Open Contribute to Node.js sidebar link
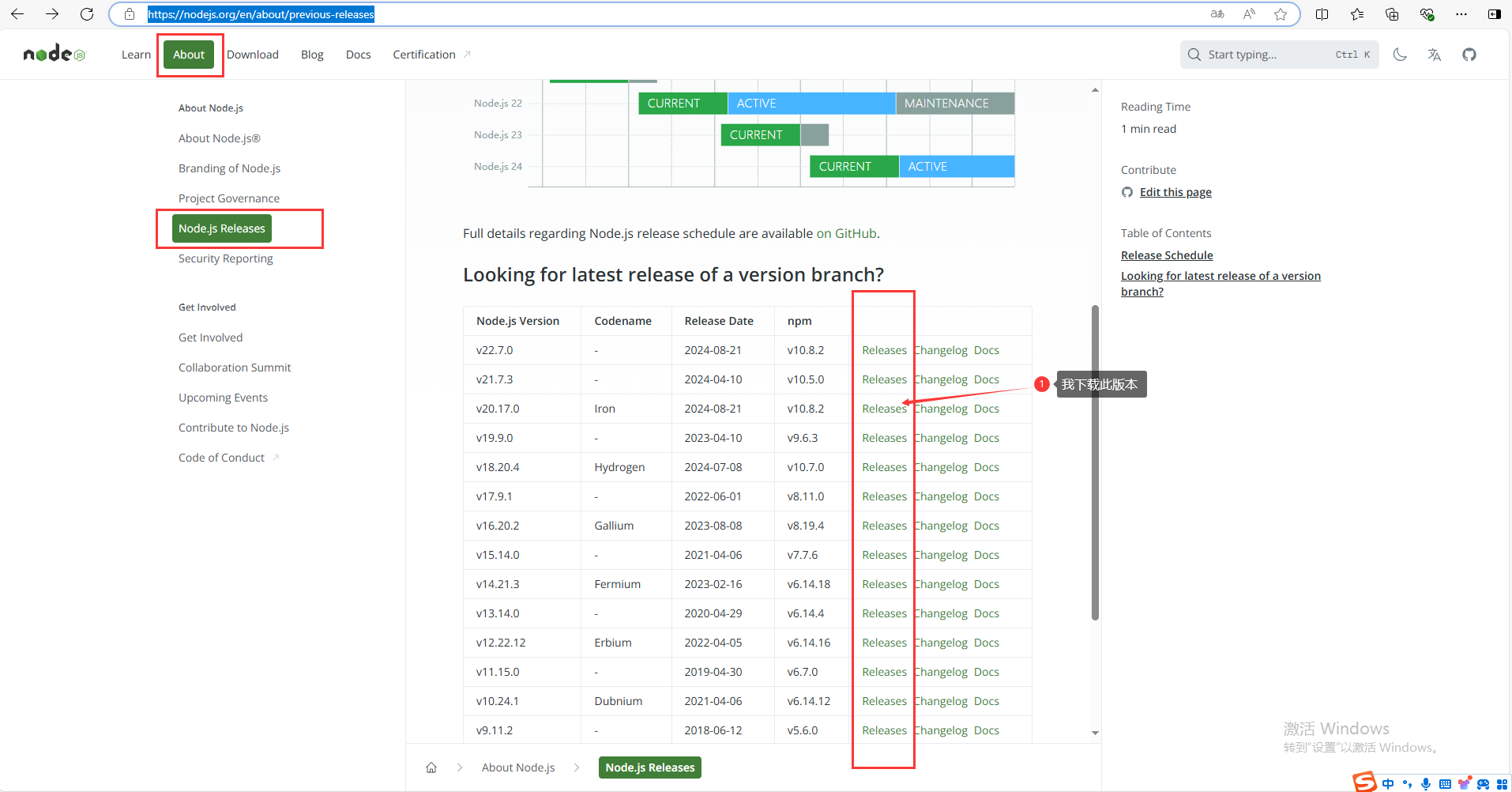Image resolution: width=1512 pixels, height=792 pixels. [234, 428]
